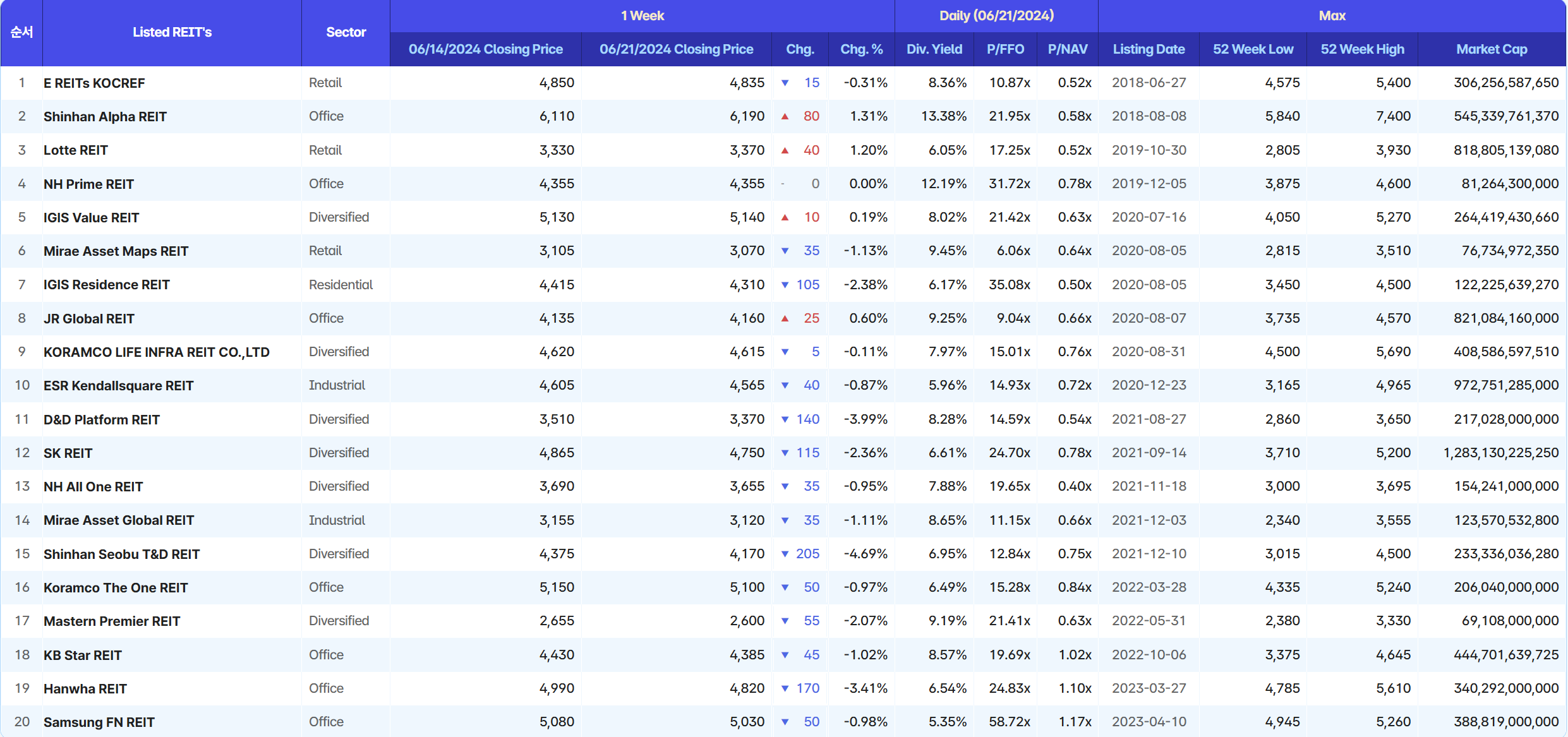Viewport: 1568px width, 737px height.
Task: Click the 13.38% dividend yield value
Action: pos(944,116)
